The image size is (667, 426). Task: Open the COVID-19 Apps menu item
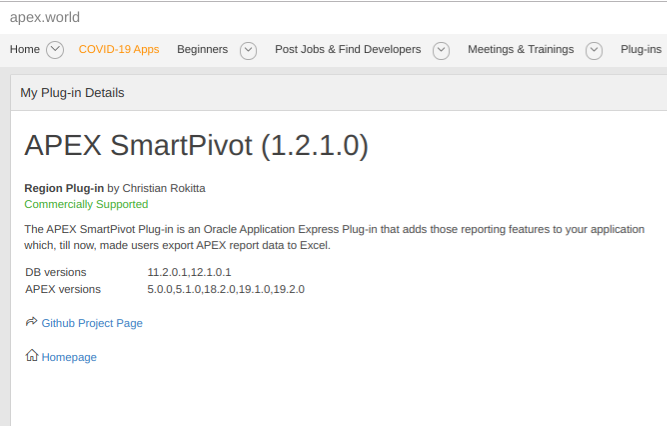point(119,49)
